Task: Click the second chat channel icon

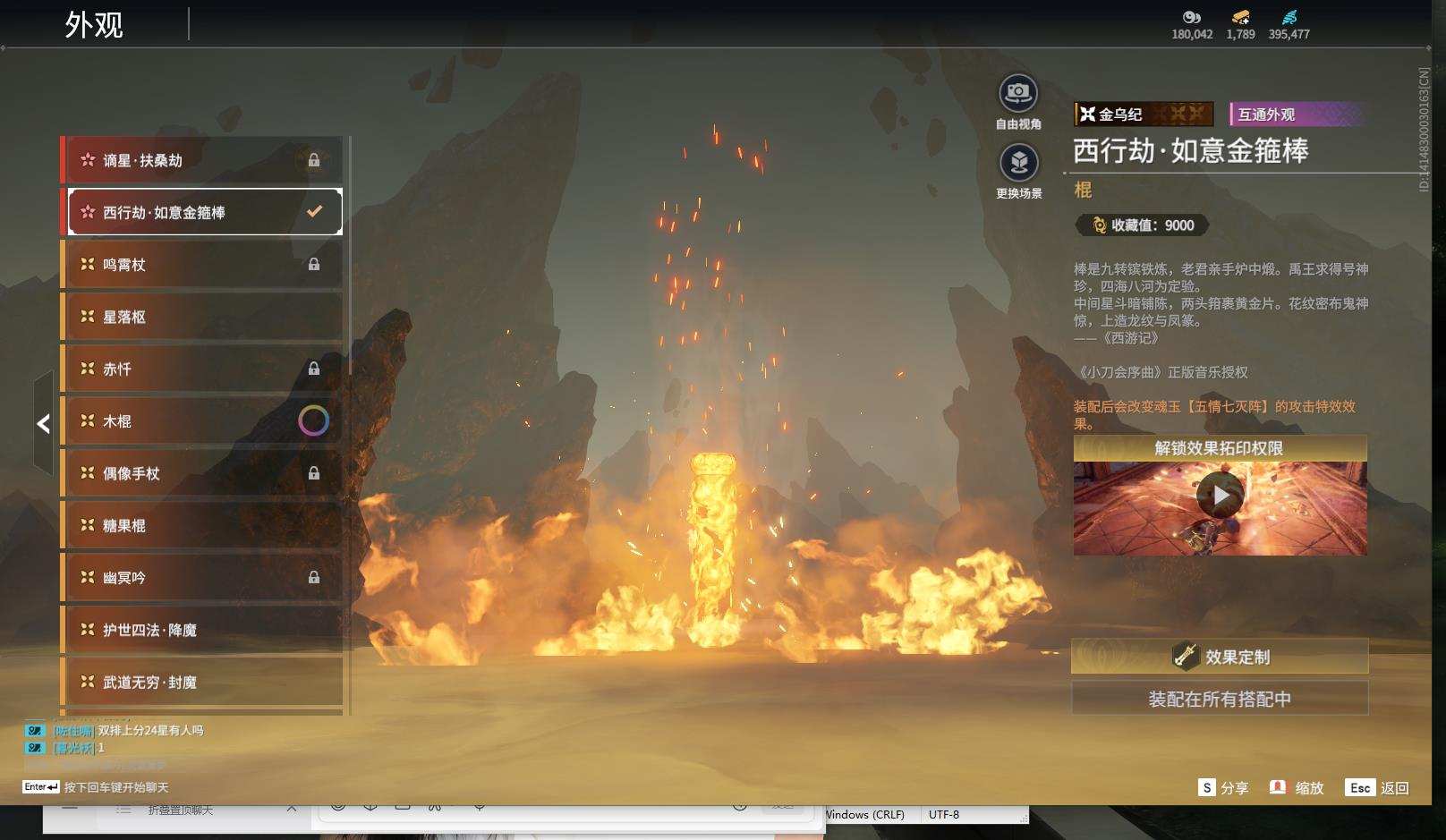Action: tap(35, 748)
